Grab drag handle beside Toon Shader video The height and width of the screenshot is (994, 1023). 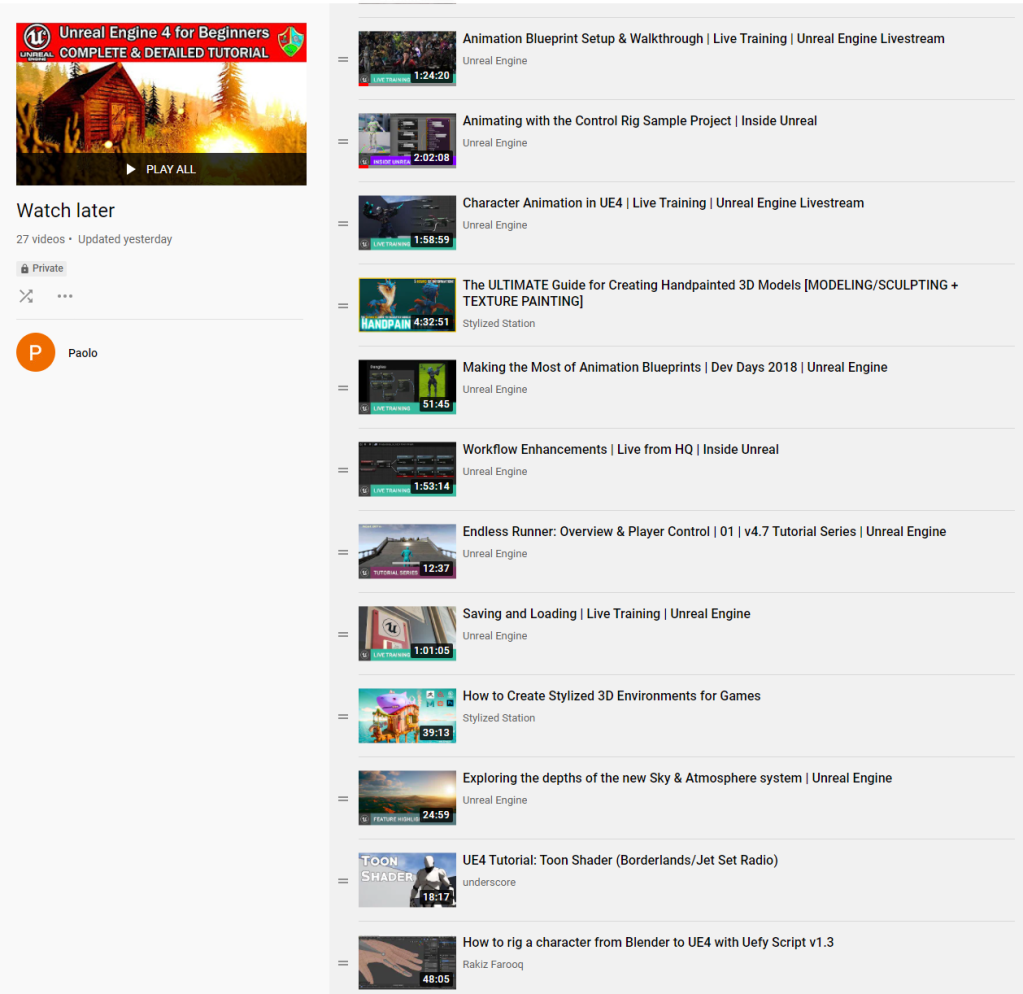343,881
